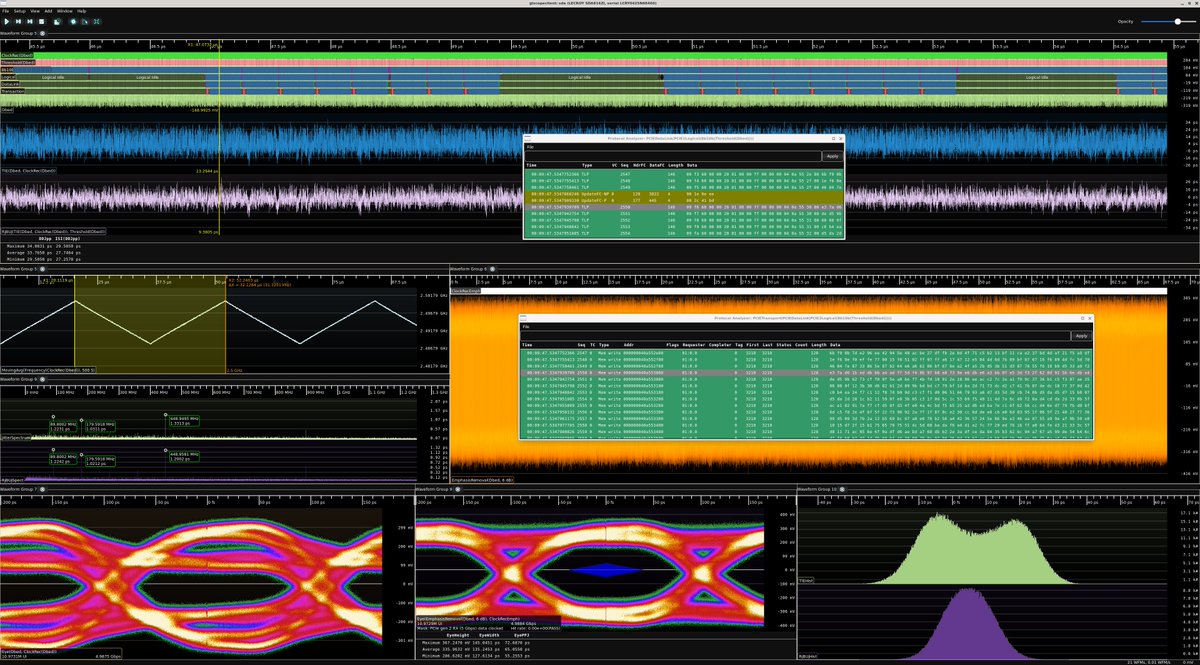Click the ClockRec(Dbed) channel label
This screenshot has width=1200, height=665.
coord(17,55)
